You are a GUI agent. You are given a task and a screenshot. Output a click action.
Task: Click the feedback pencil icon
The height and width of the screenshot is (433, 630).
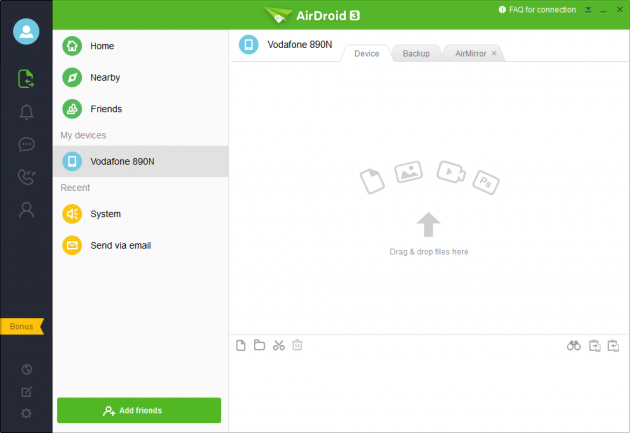(x=27, y=392)
